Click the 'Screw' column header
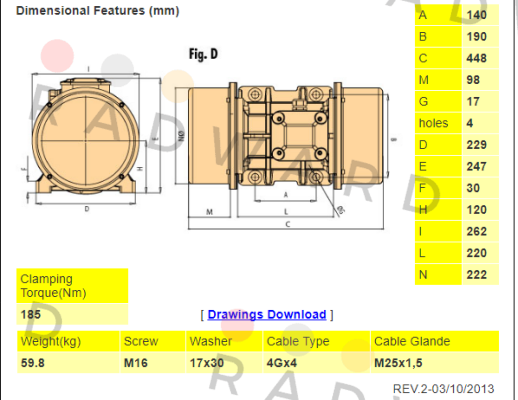 (153, 341)
